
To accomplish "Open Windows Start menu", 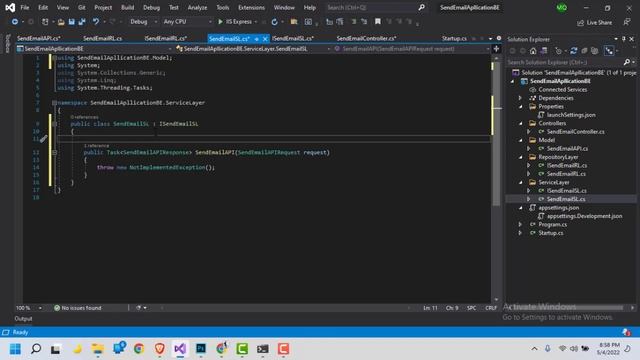I will pyautogui.click(x=15, y=349).
